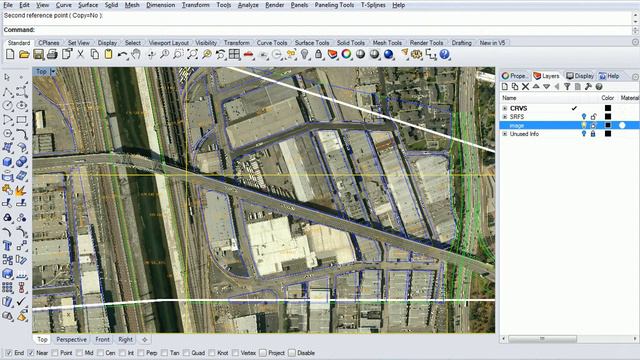The image size is (640, 360).
Task: Select the Polyline tool in left toolbar
Action: (7, 92)
